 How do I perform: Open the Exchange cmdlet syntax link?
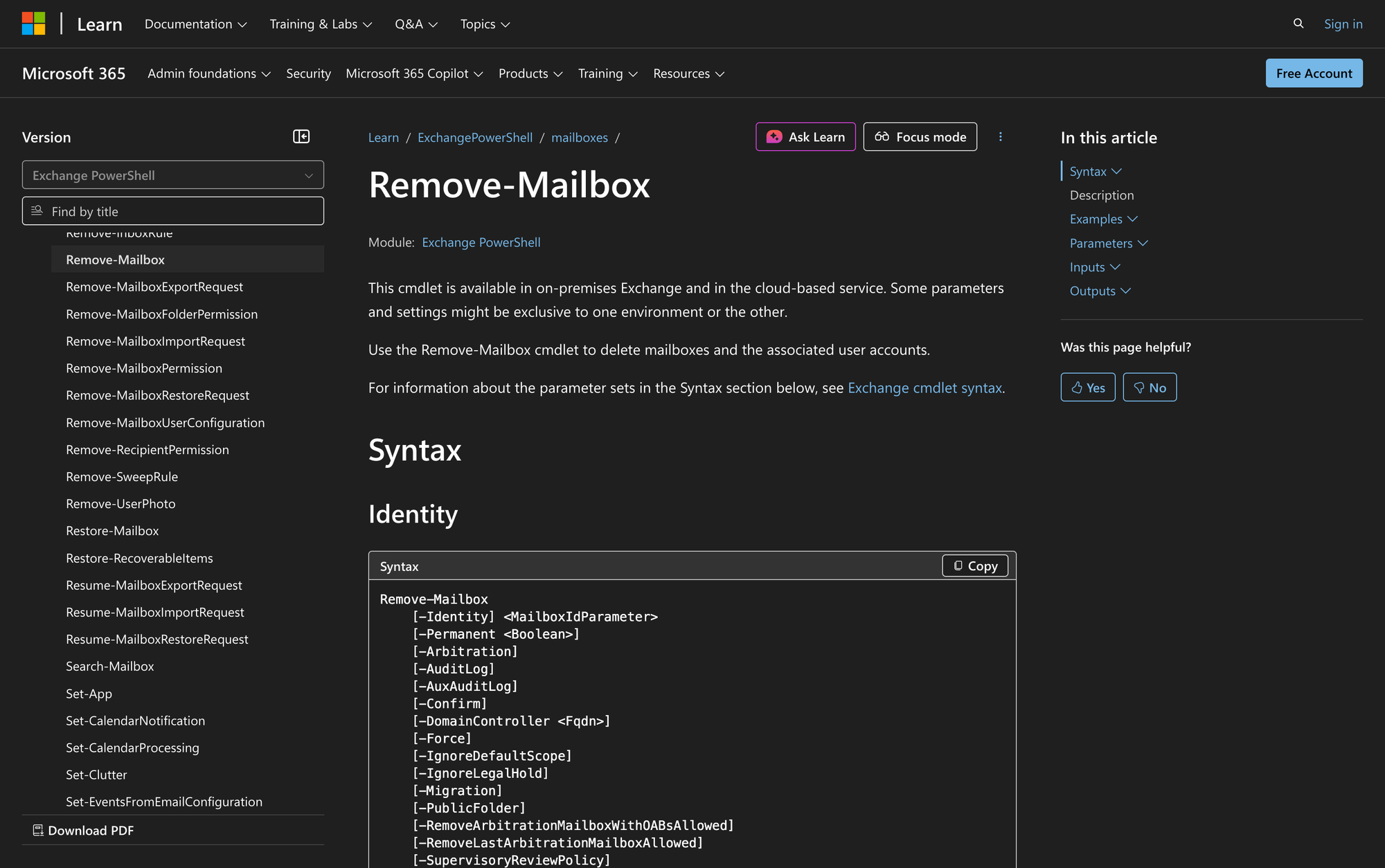(924, 388)
